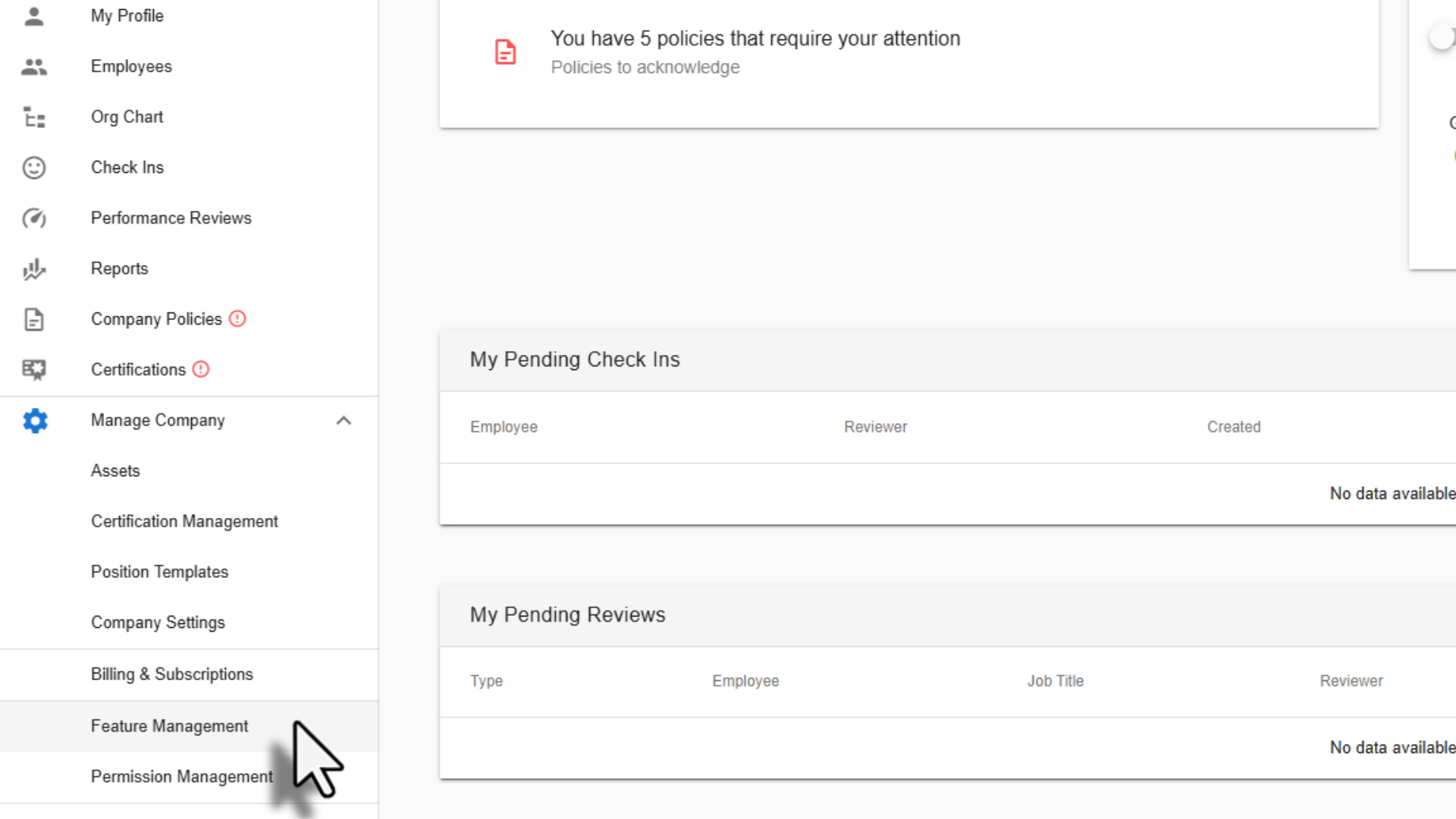Click the Reports chart icon

pos(34,269)
